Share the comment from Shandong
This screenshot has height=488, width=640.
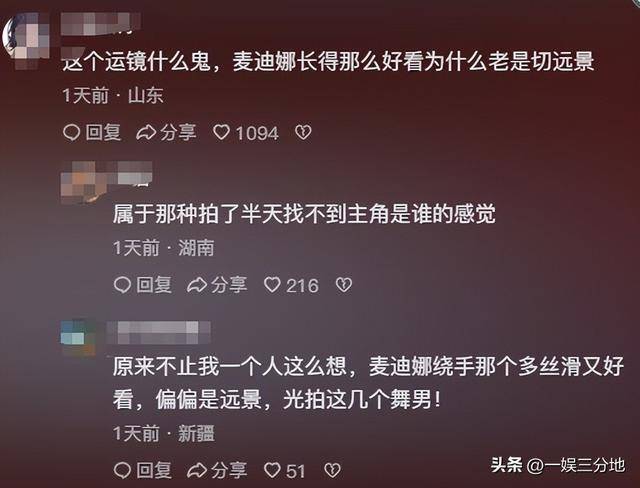pyautogui.click(x=166, y=133)
